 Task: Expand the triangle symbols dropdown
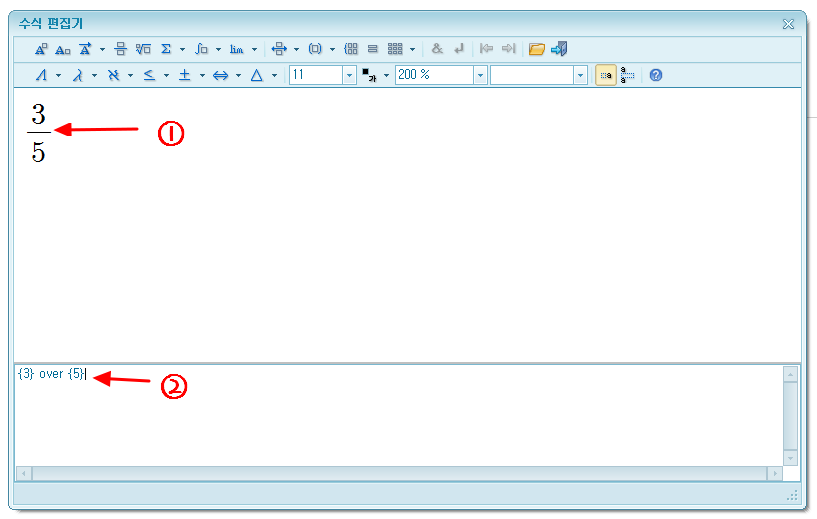tap(274, 76)
